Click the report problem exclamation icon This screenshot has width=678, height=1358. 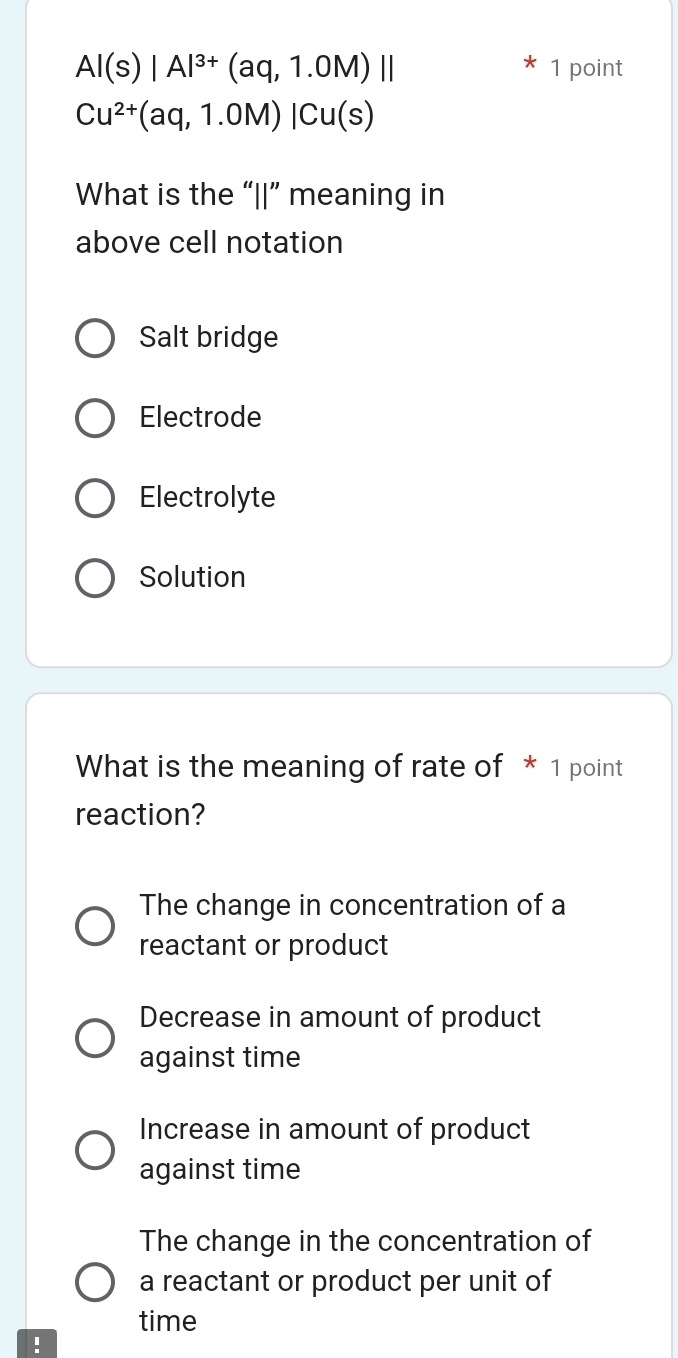(x=37, y=1343)
